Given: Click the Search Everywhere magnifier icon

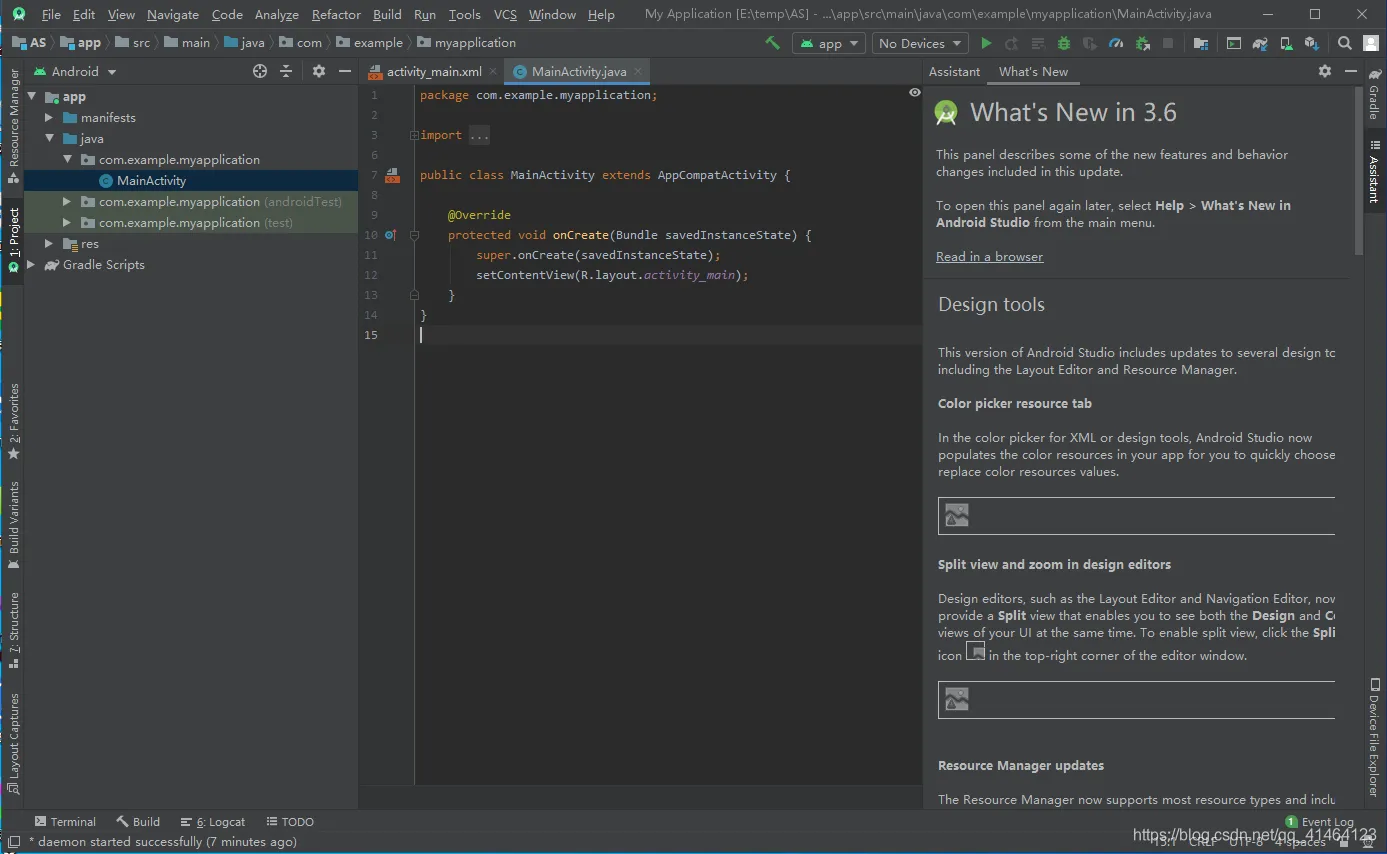Looking at the screenshot, I should tap(1345, 43).
